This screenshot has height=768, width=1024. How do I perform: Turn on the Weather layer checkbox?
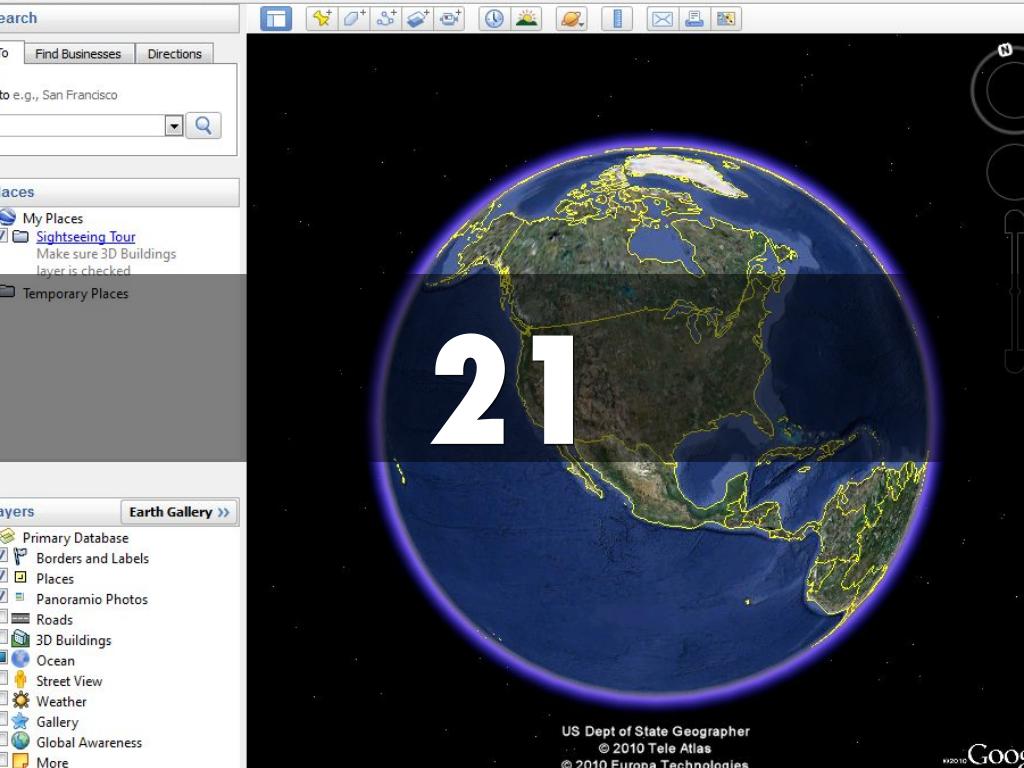coord(3,701)
